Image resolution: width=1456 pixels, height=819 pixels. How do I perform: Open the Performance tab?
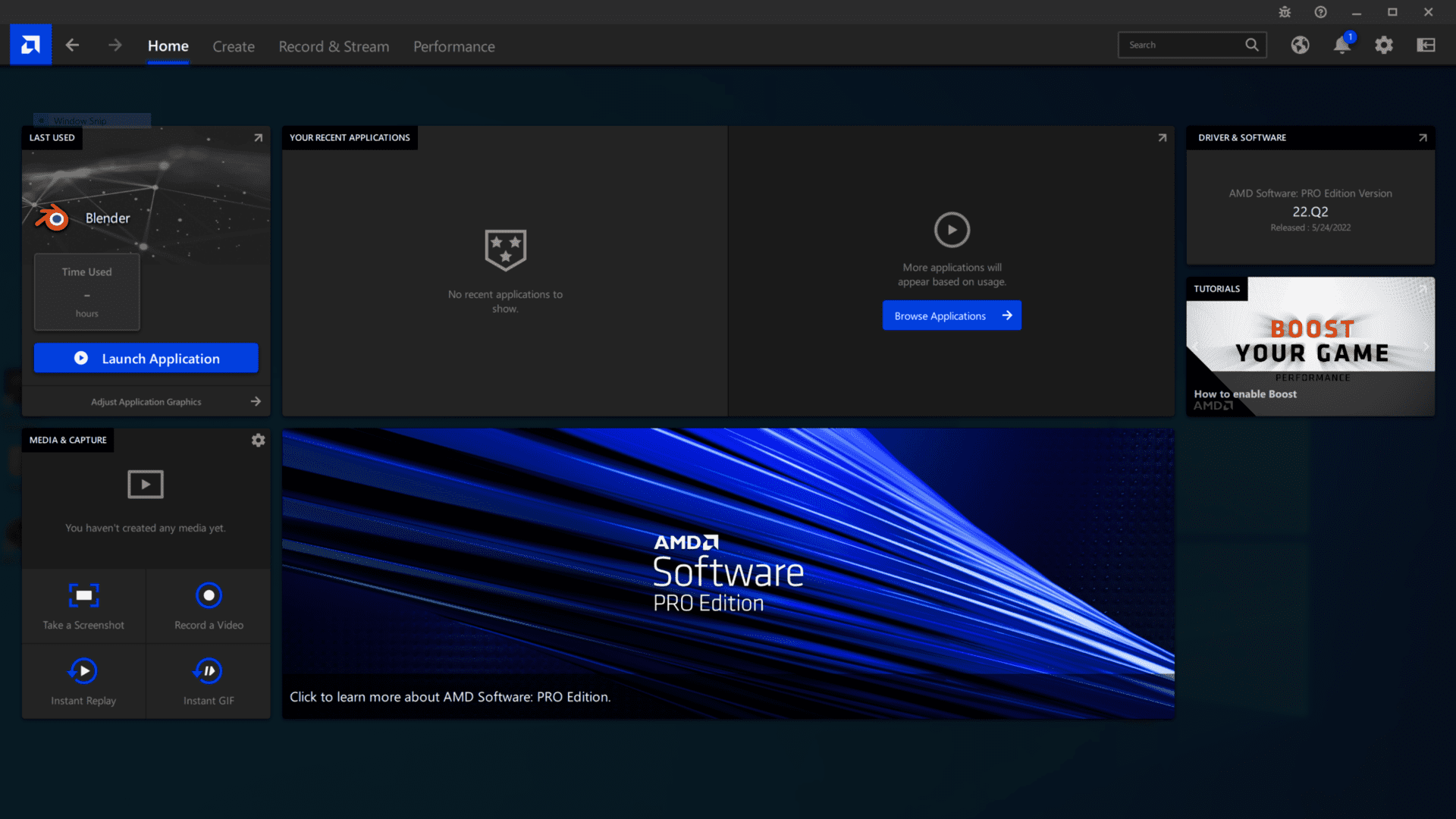[x=454, y=46]
